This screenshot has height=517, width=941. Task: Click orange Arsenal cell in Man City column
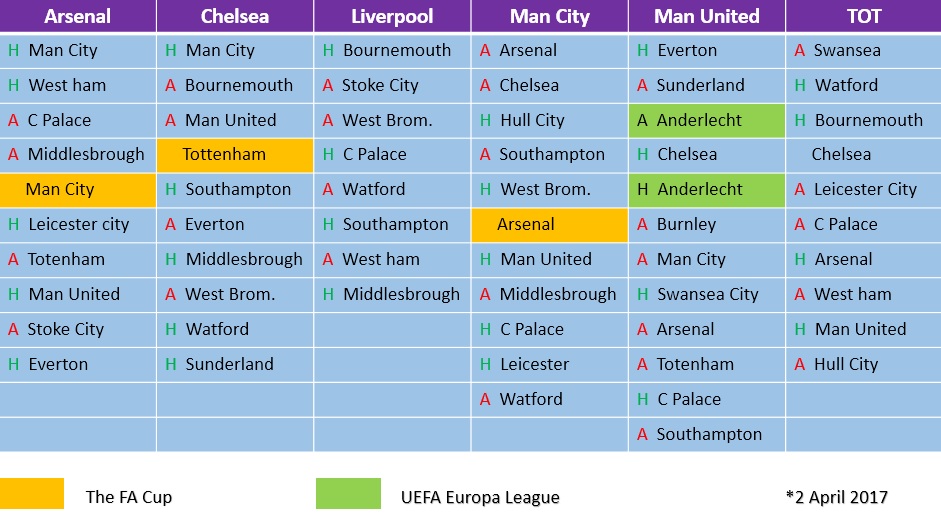point(549,225)
